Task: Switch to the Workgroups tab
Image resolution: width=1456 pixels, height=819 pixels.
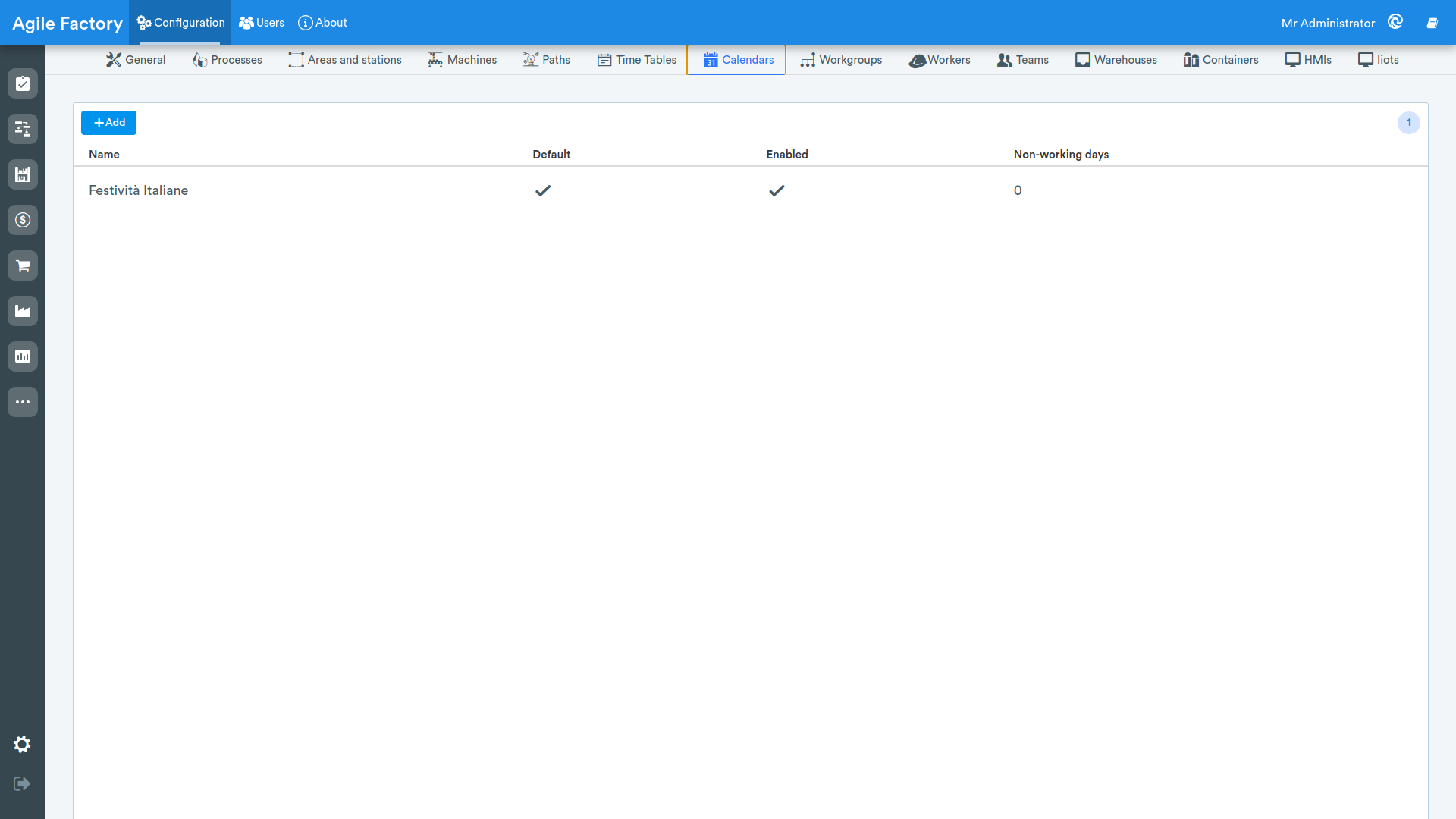Action: [842, 60]
